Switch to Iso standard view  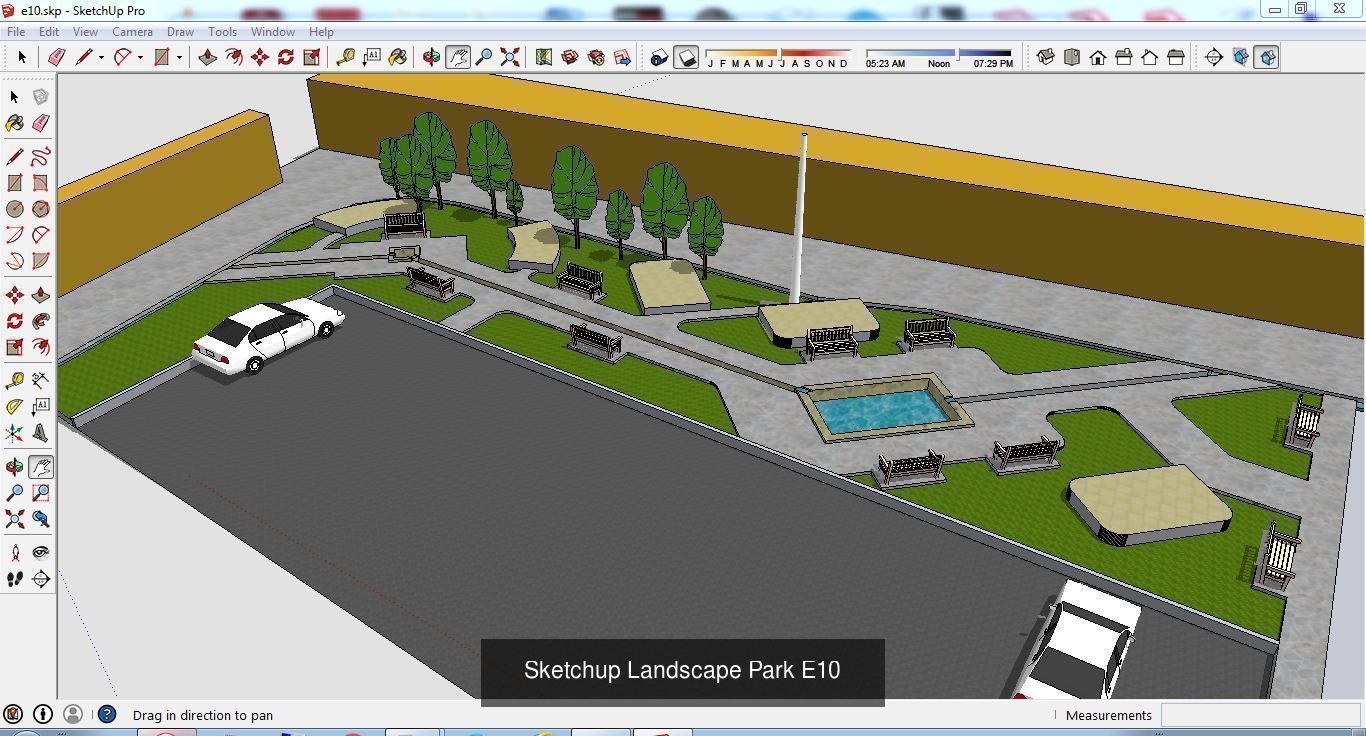[x=1046, y=57]
